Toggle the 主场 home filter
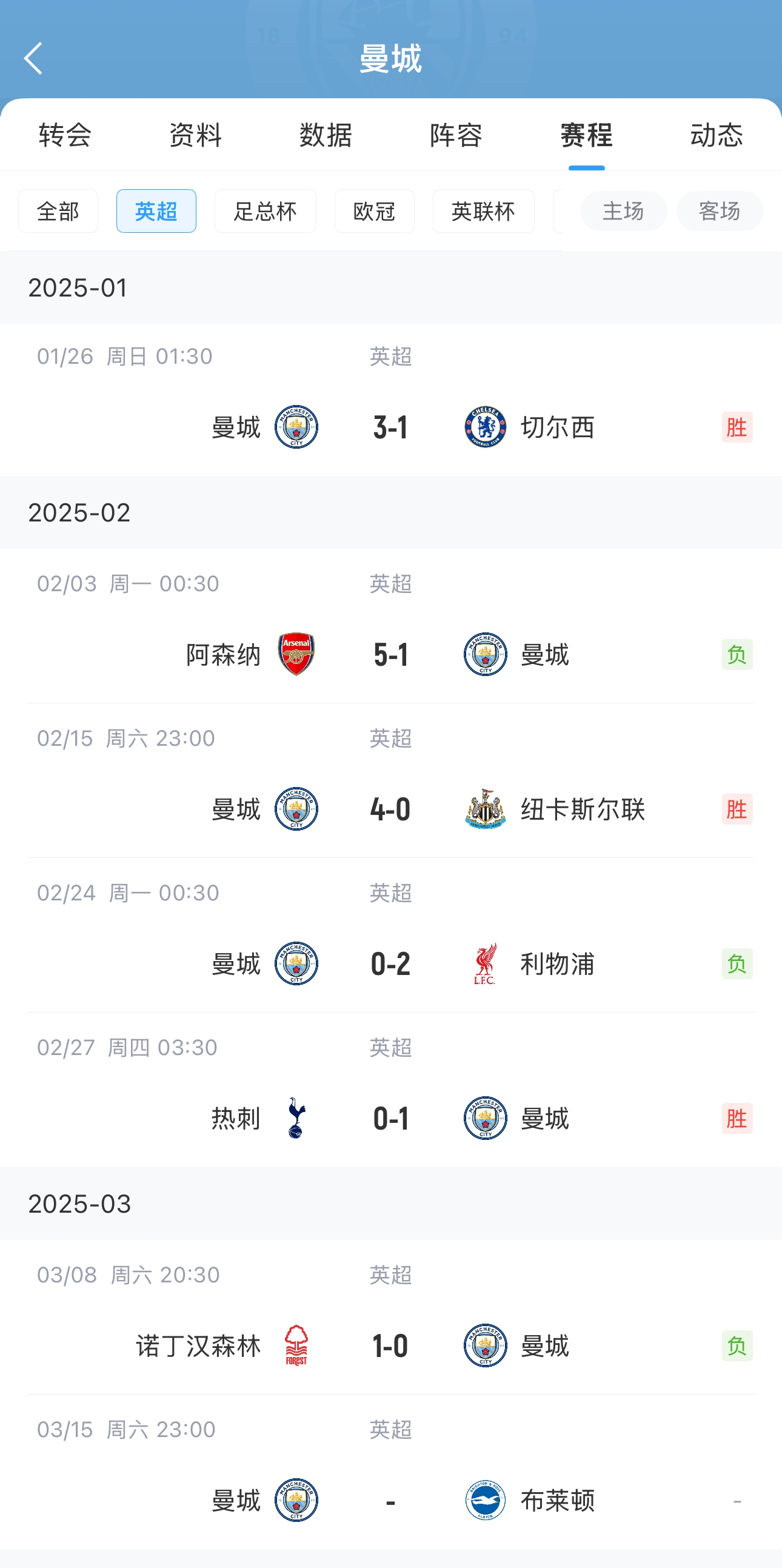 pos(623,211)
